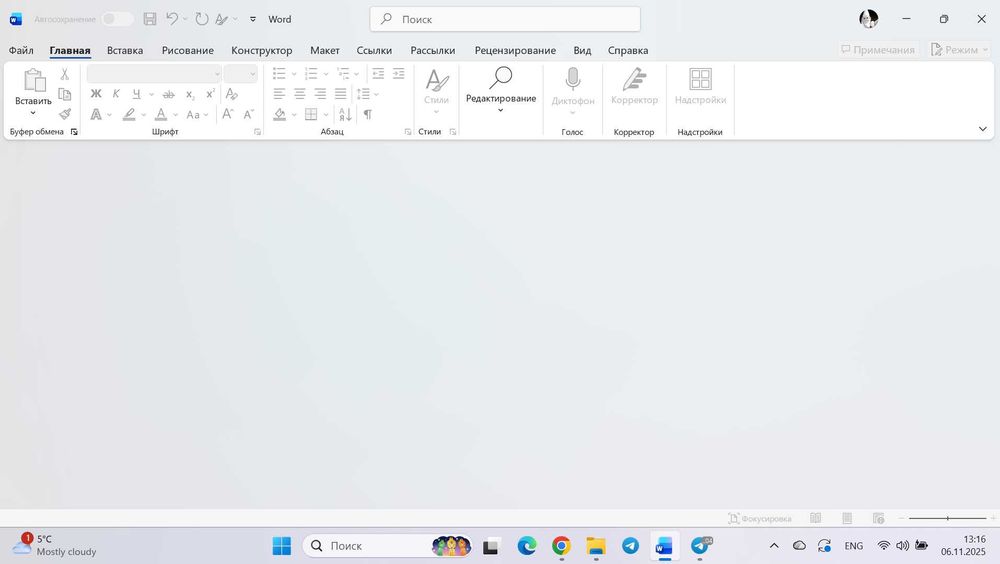Toggle bold Ж formatting
Image resolution: width=1000 pixels, height=564 pixels.
click(96, 94)
